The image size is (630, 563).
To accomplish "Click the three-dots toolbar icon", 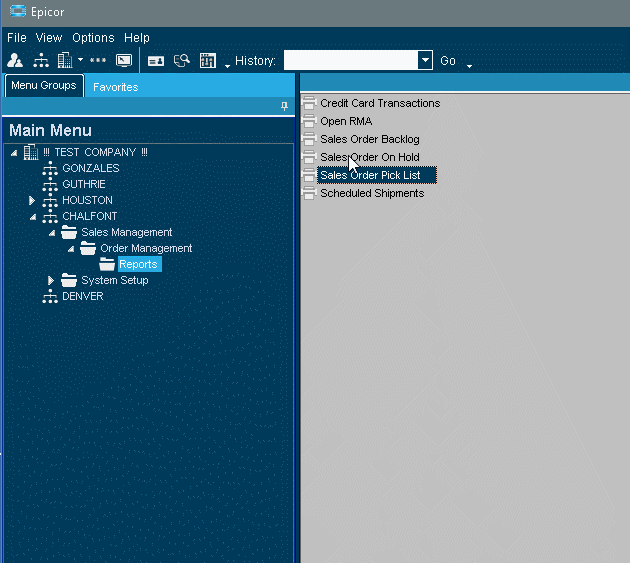I will [98, 60].
